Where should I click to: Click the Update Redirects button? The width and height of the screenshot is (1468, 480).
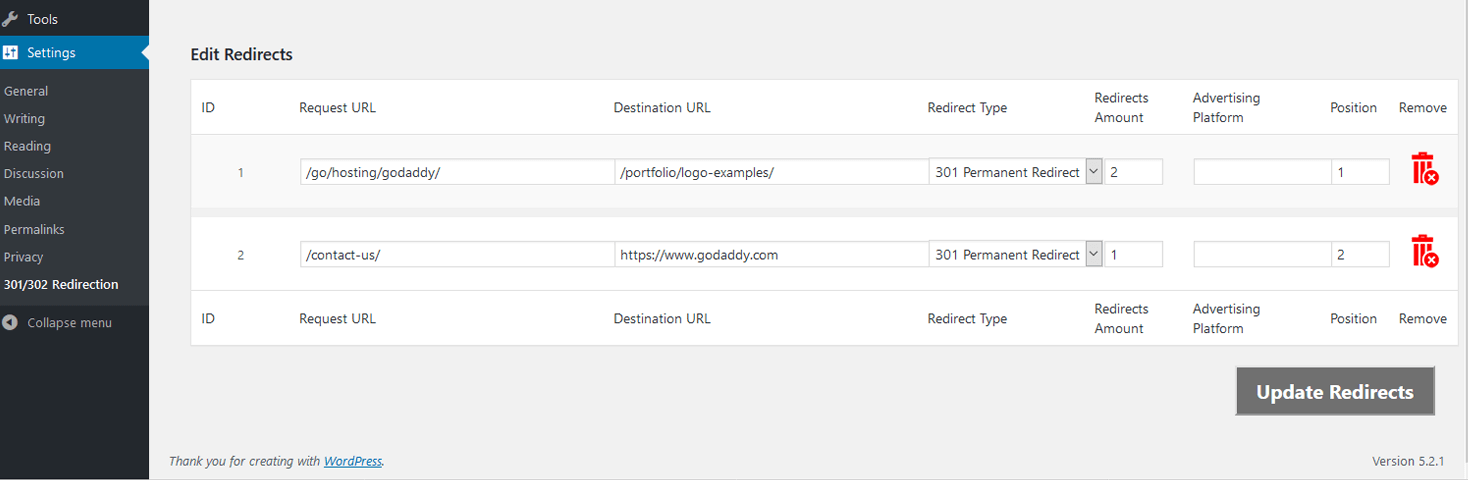(1335, 391)
